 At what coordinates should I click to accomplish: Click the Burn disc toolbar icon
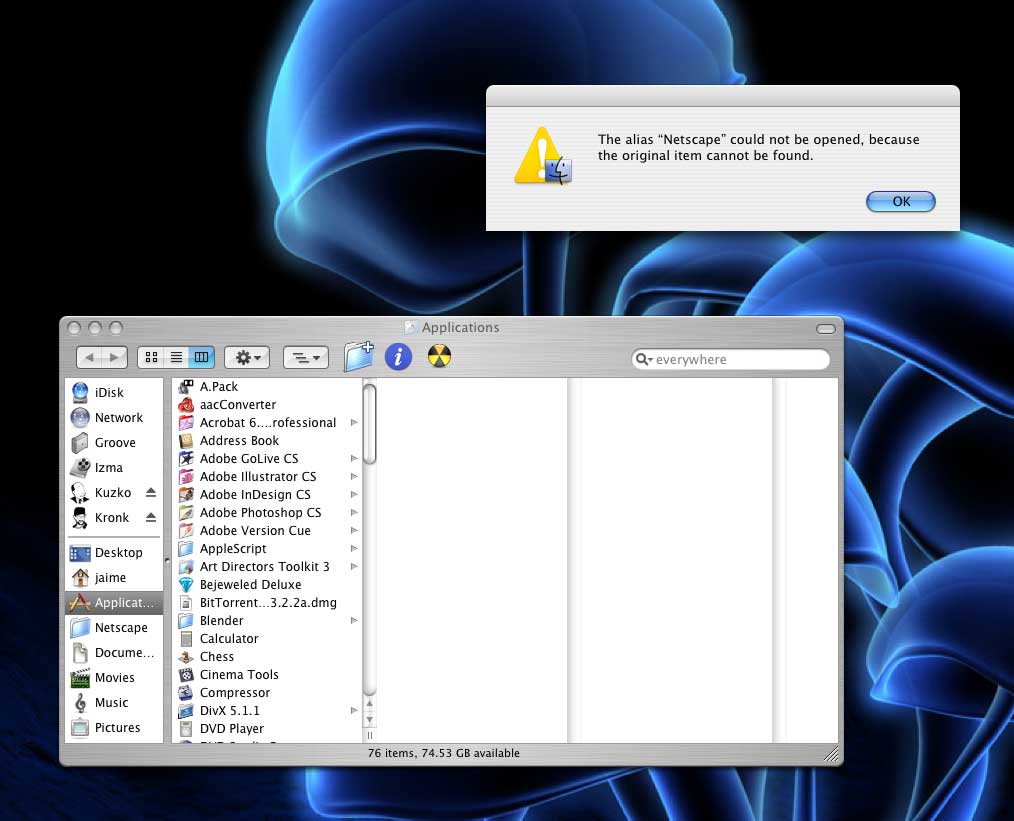[x=439, y=356]
